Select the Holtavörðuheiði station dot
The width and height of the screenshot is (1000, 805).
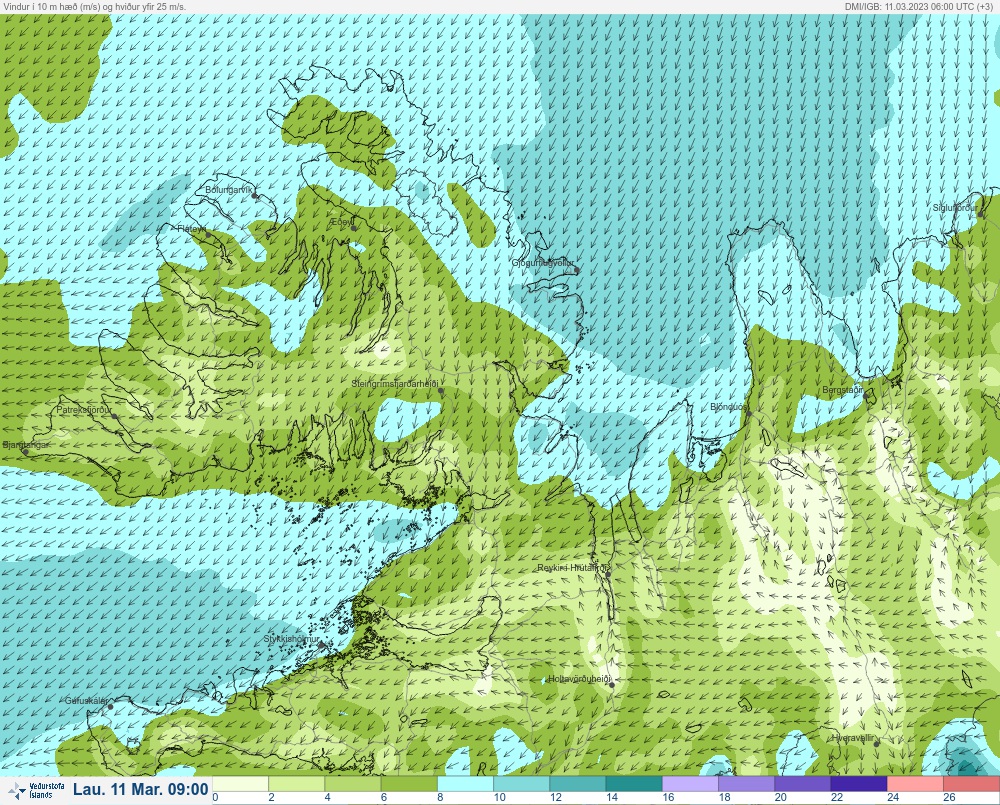tap(612, 684)
